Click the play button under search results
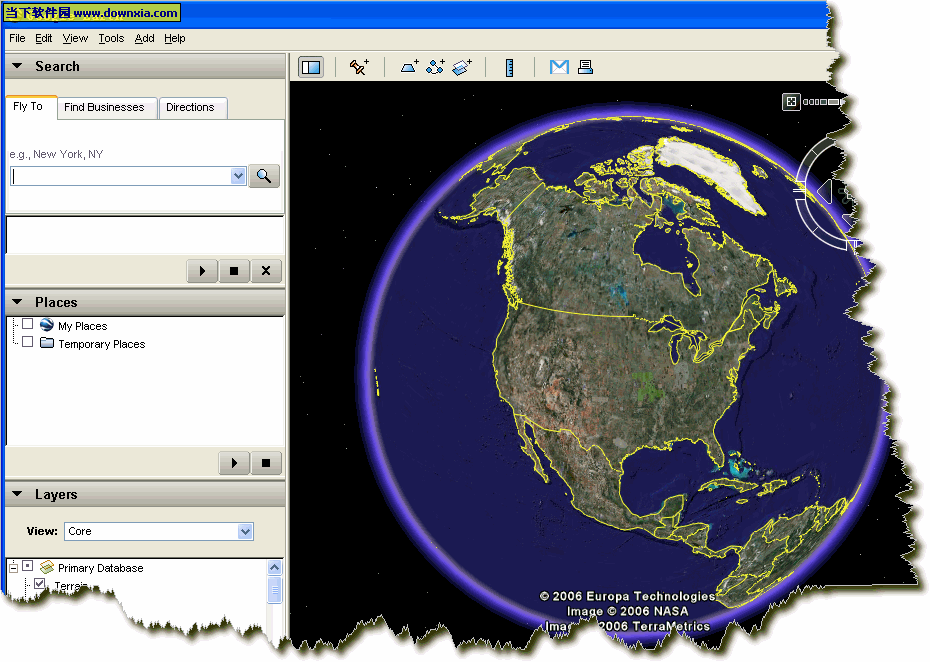The height and width of the screenshot is (662, 930). click(x=202, y=271)
